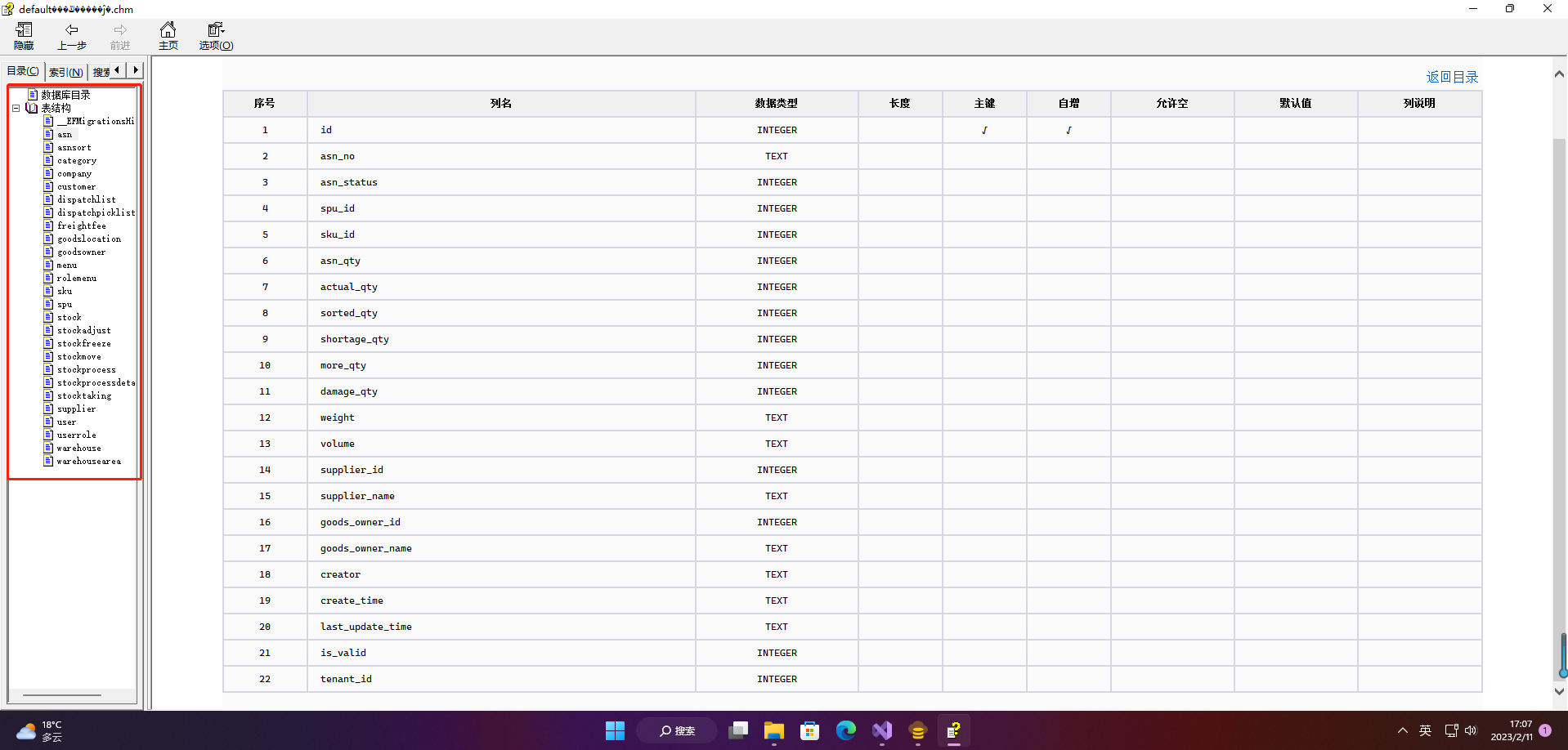Click the tab strip left arrow
Screen dimensions: 1568x750
click(118, 70)
